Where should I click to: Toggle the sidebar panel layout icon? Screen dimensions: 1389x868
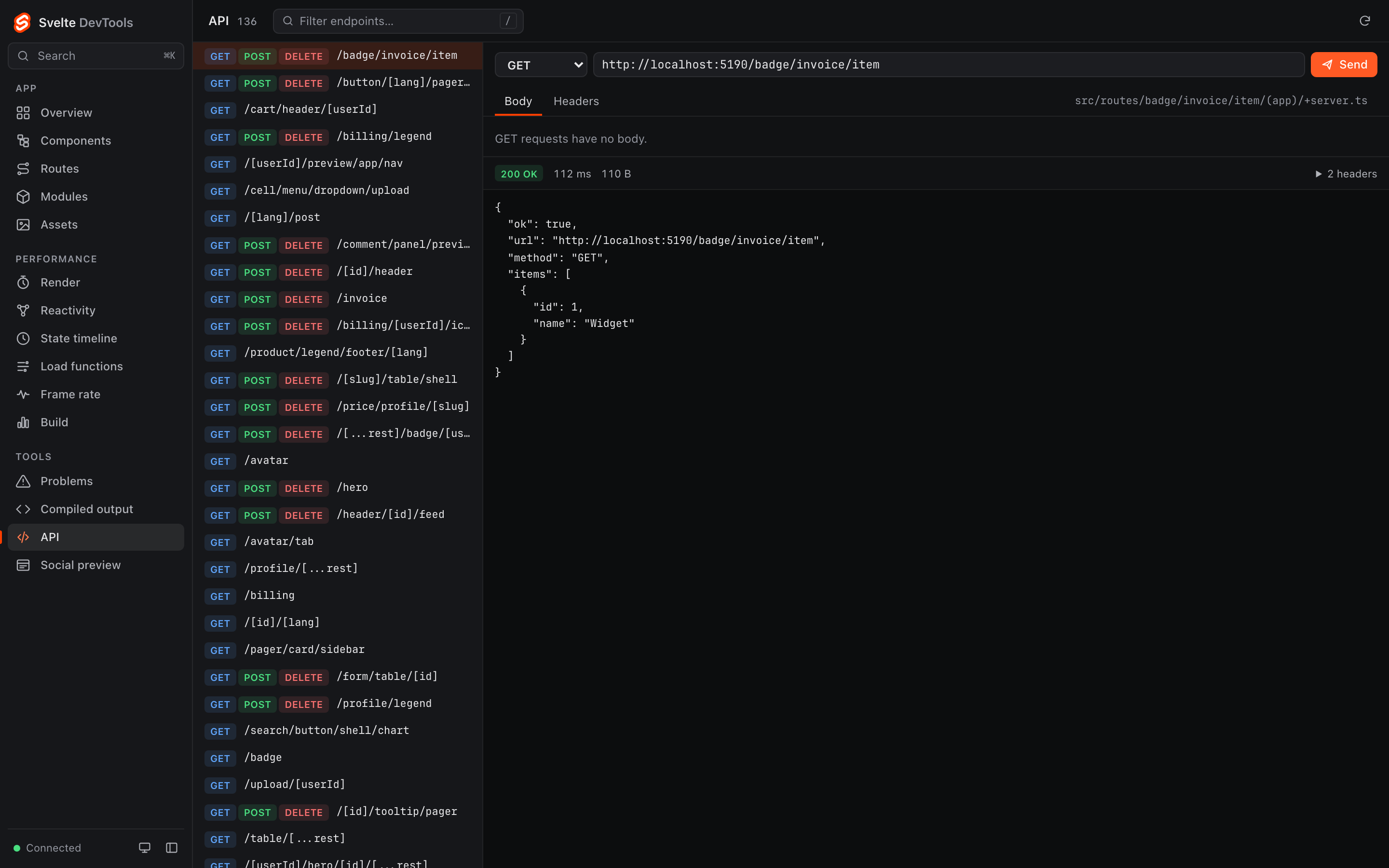[x=172, y=848]
